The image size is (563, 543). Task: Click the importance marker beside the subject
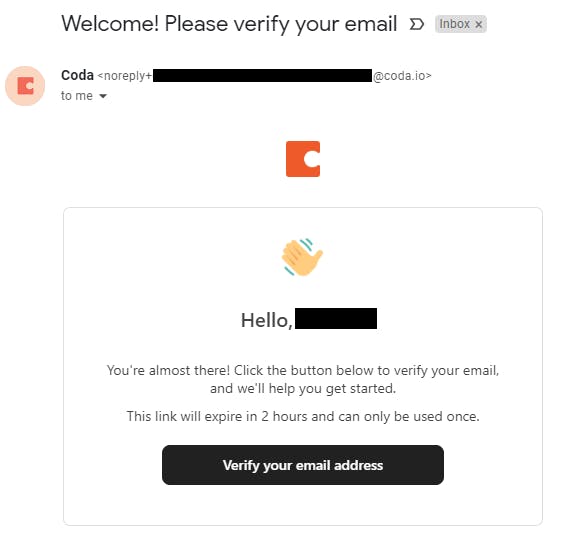pos(417,24)
